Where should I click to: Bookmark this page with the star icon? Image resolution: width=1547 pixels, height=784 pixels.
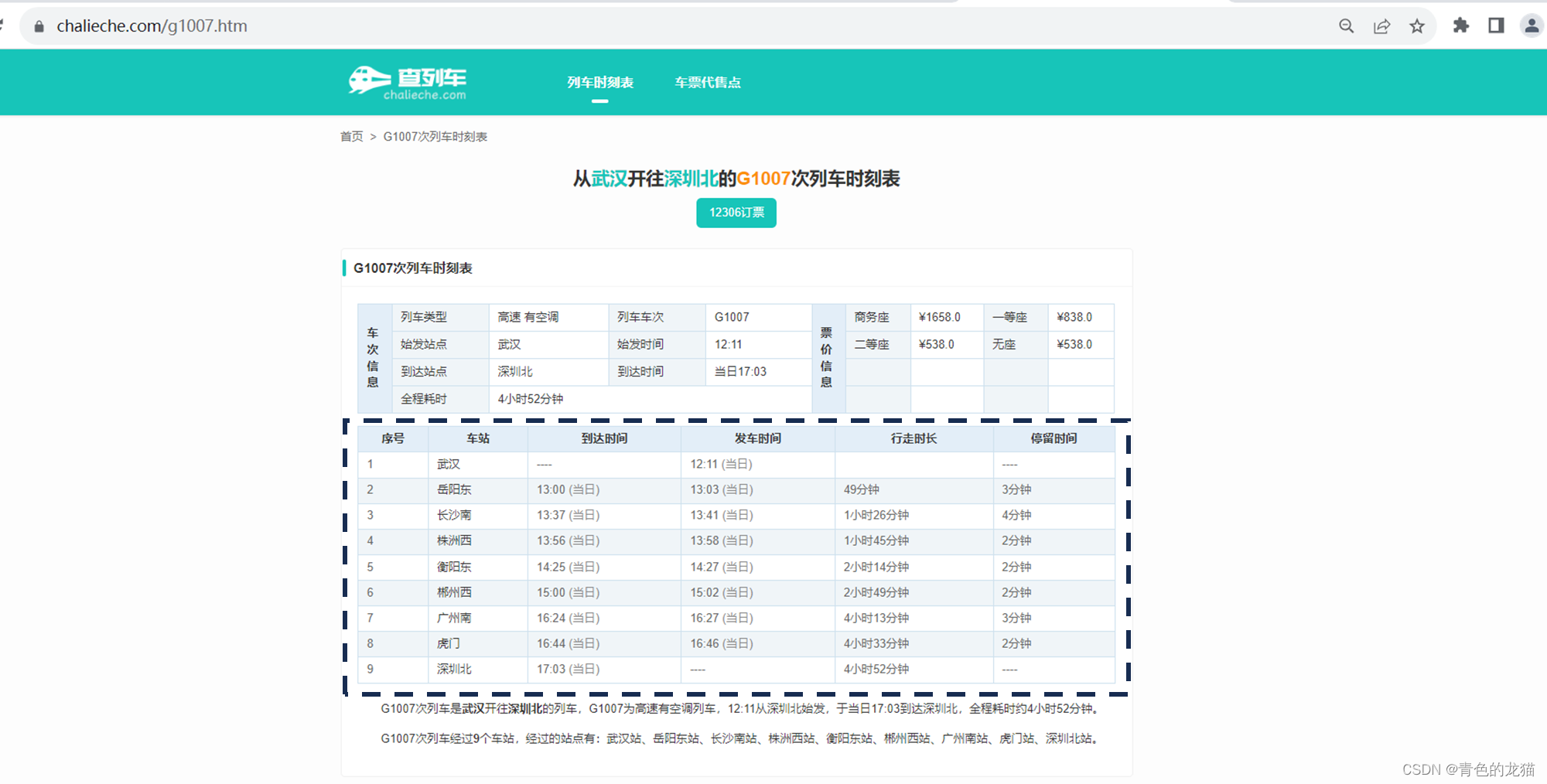[x=1417, y=26]
